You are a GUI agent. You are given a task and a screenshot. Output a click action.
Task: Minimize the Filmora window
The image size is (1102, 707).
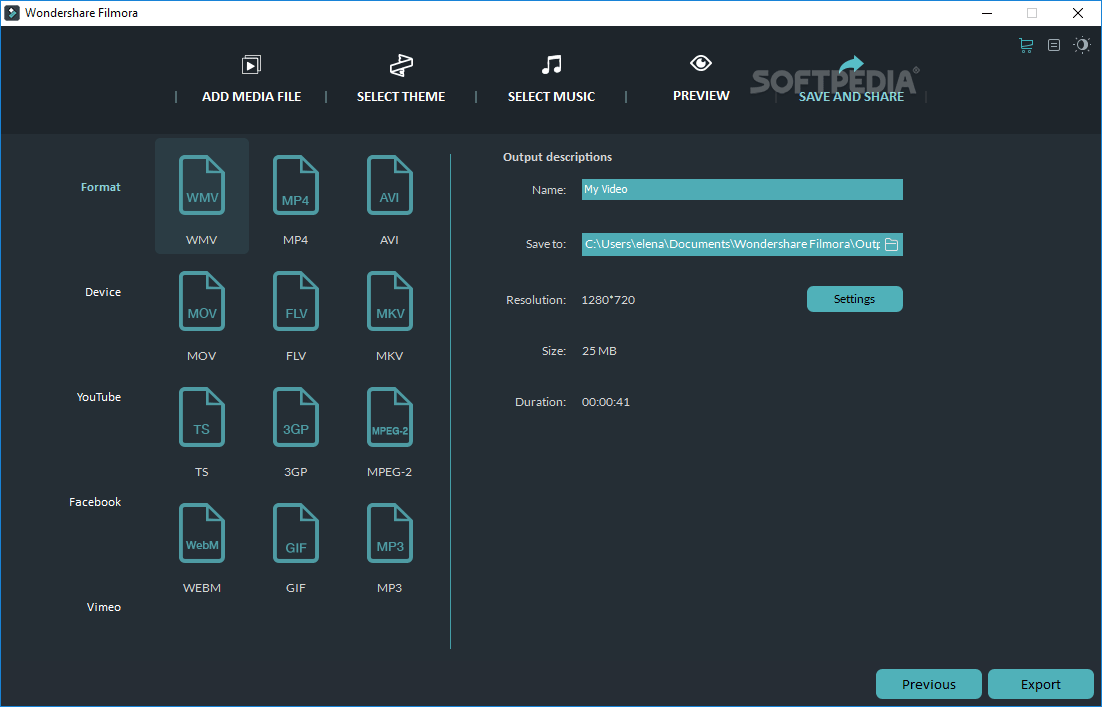[987, 13]
